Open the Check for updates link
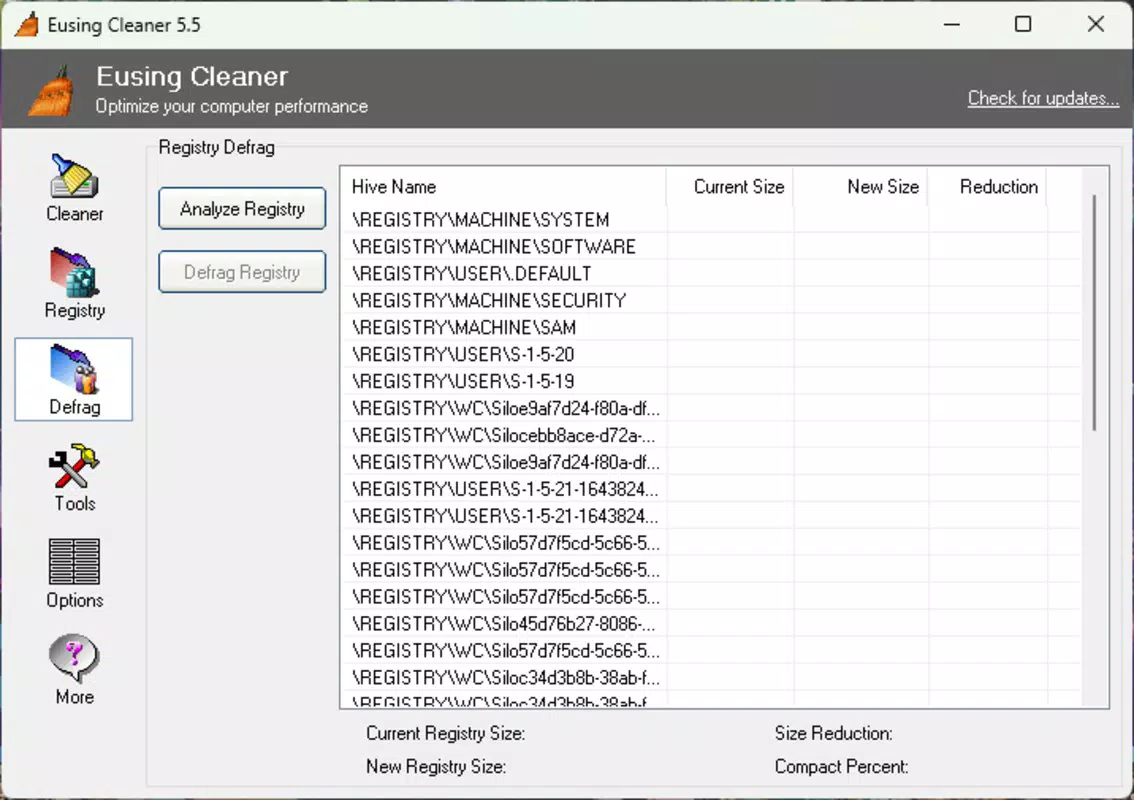1134x800 pixels. point(1043,98)
